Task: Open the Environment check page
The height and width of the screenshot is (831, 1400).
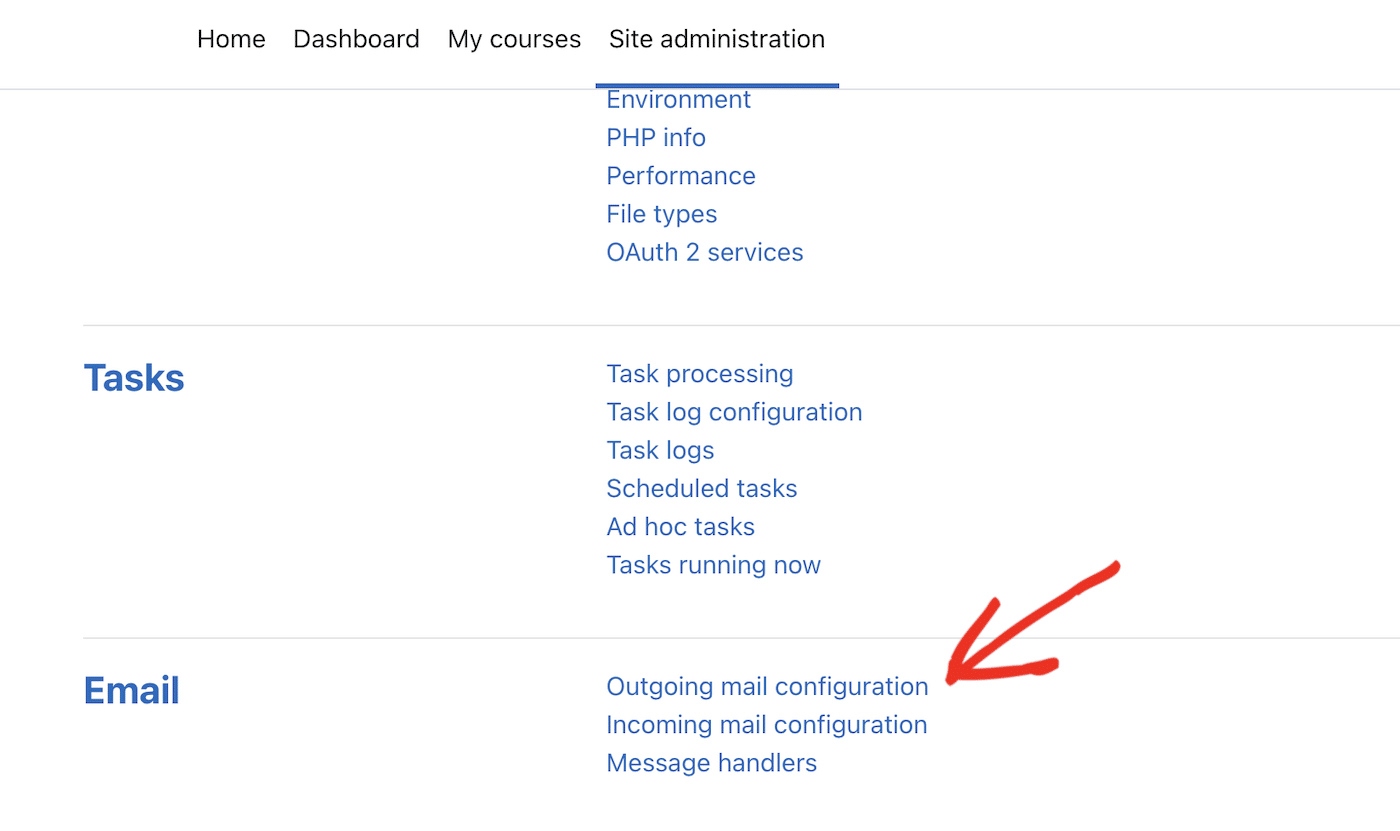Action: (x=678, y=99)
